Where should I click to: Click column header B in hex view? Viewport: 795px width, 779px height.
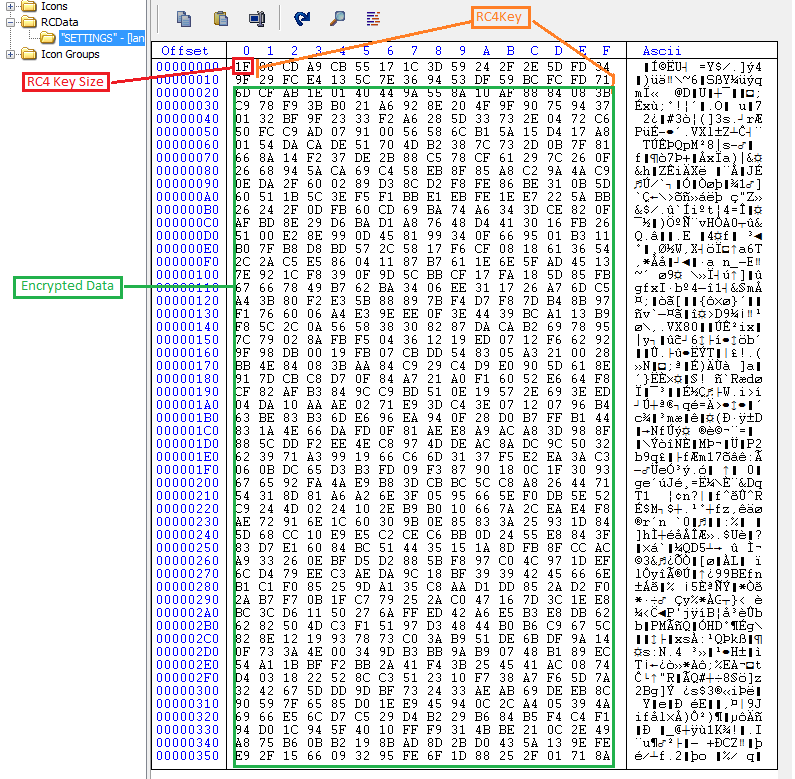[x=510, y=51]
